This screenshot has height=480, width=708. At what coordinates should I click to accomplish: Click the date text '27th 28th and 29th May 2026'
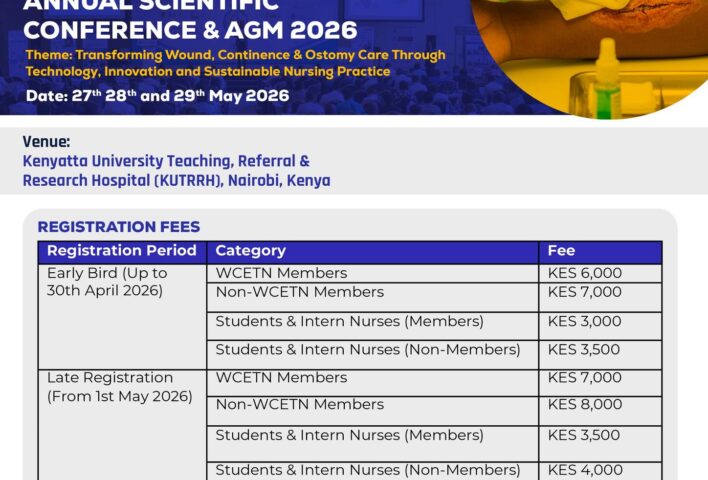coord(180,96)
